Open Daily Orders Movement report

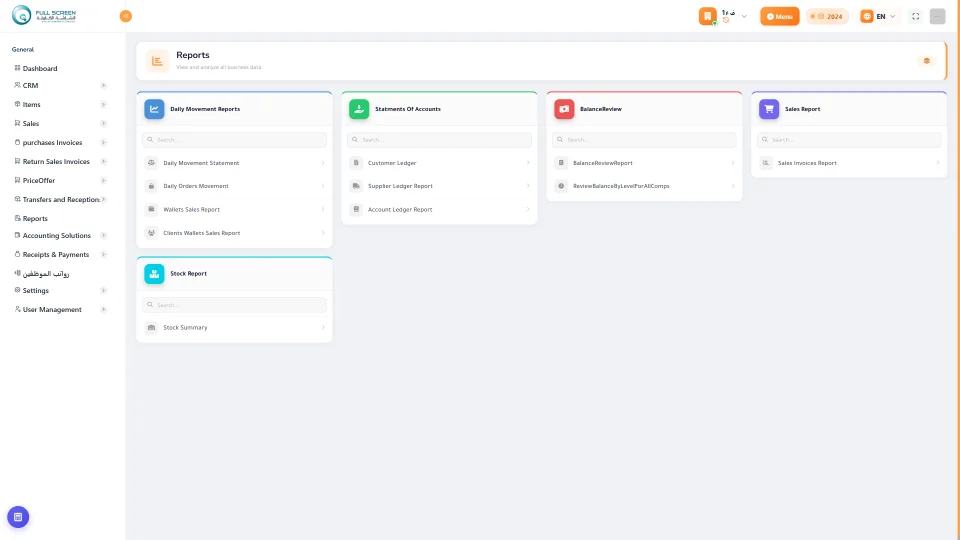pos(234,186)
